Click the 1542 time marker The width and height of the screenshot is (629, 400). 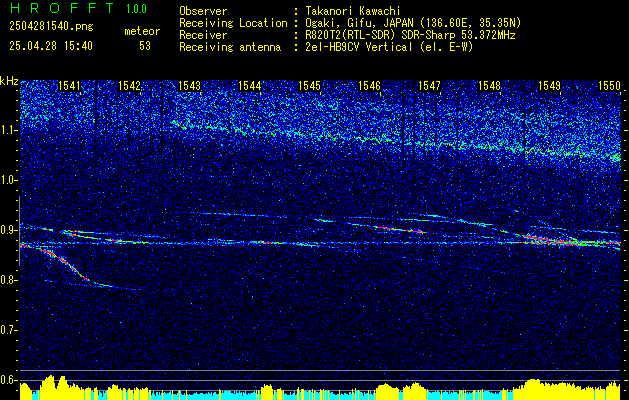point(130,85)
